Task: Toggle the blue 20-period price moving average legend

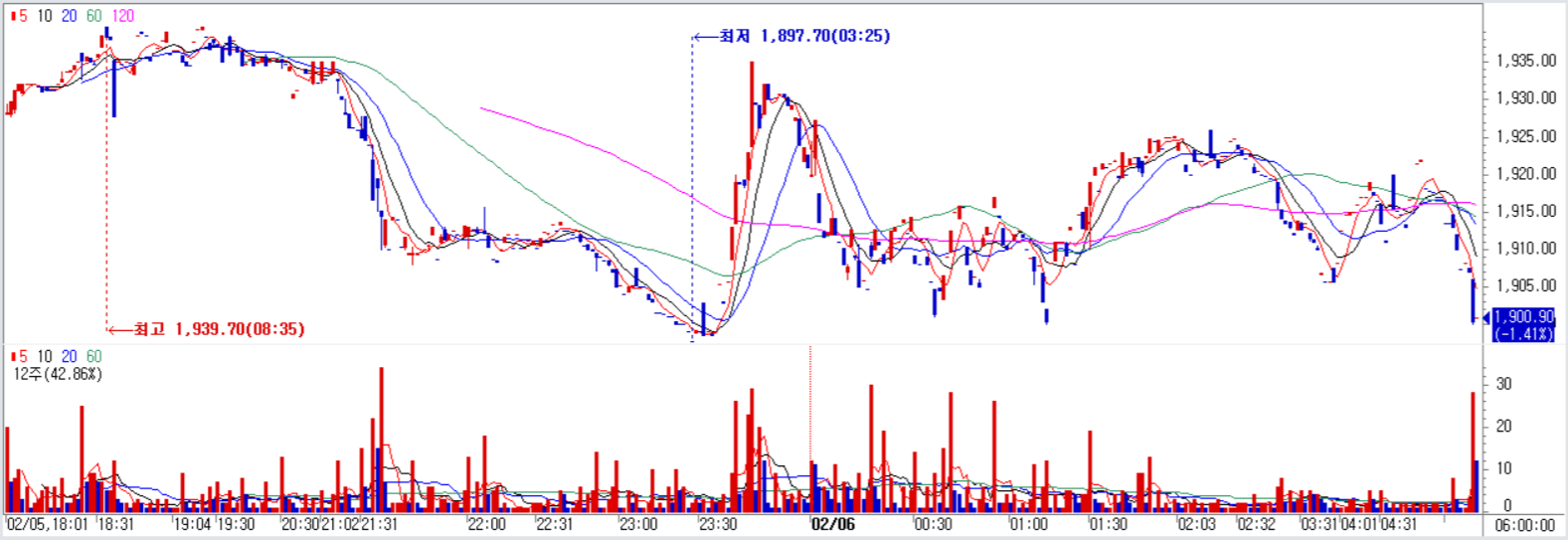Action: coord(69,16)
